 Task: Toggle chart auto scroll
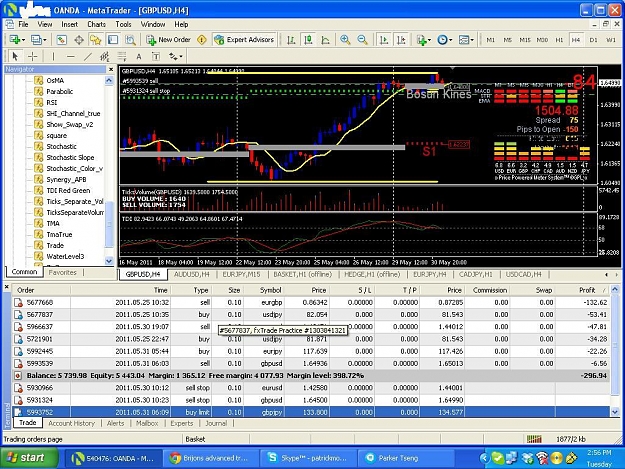coord(384,39)
